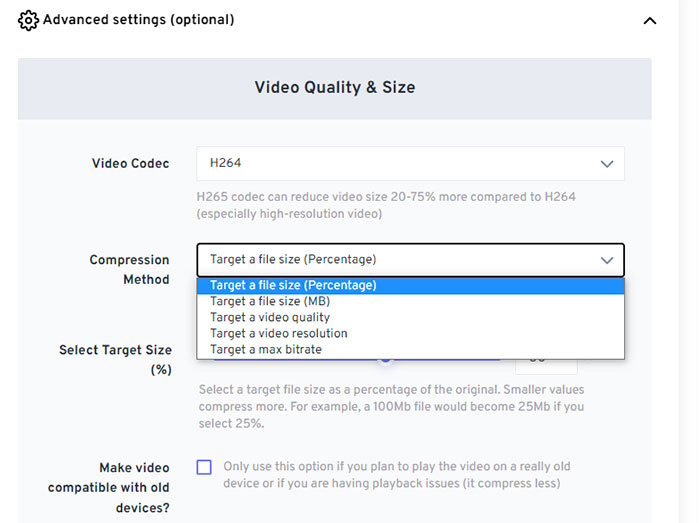This screenshot has height=523, width=700.
Task: Choose Target a video quality option
Action: [410, 317]
